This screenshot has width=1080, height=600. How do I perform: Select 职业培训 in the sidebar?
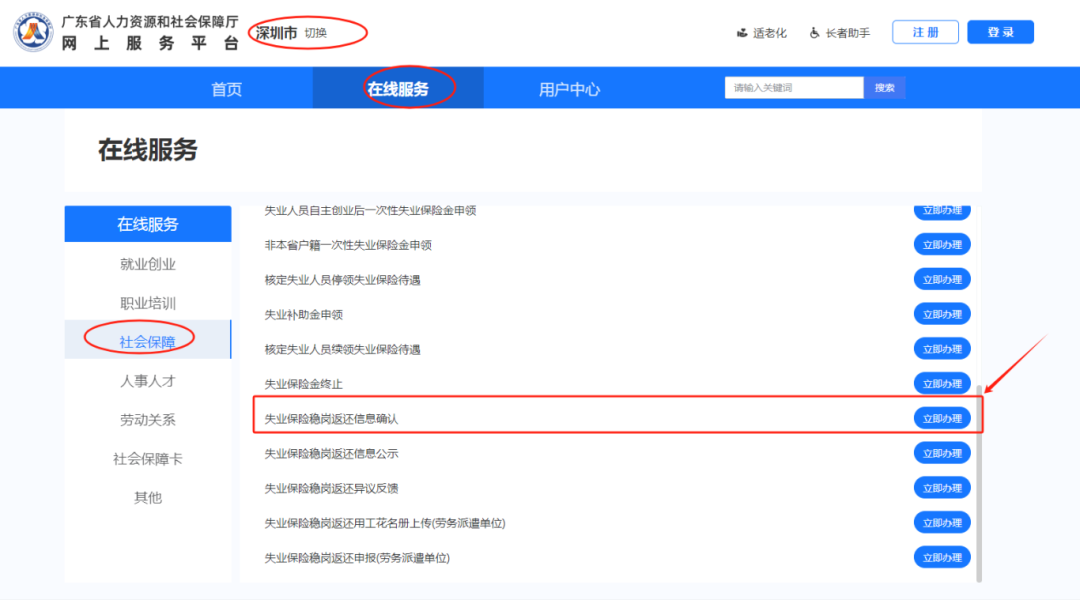point(148,303)
